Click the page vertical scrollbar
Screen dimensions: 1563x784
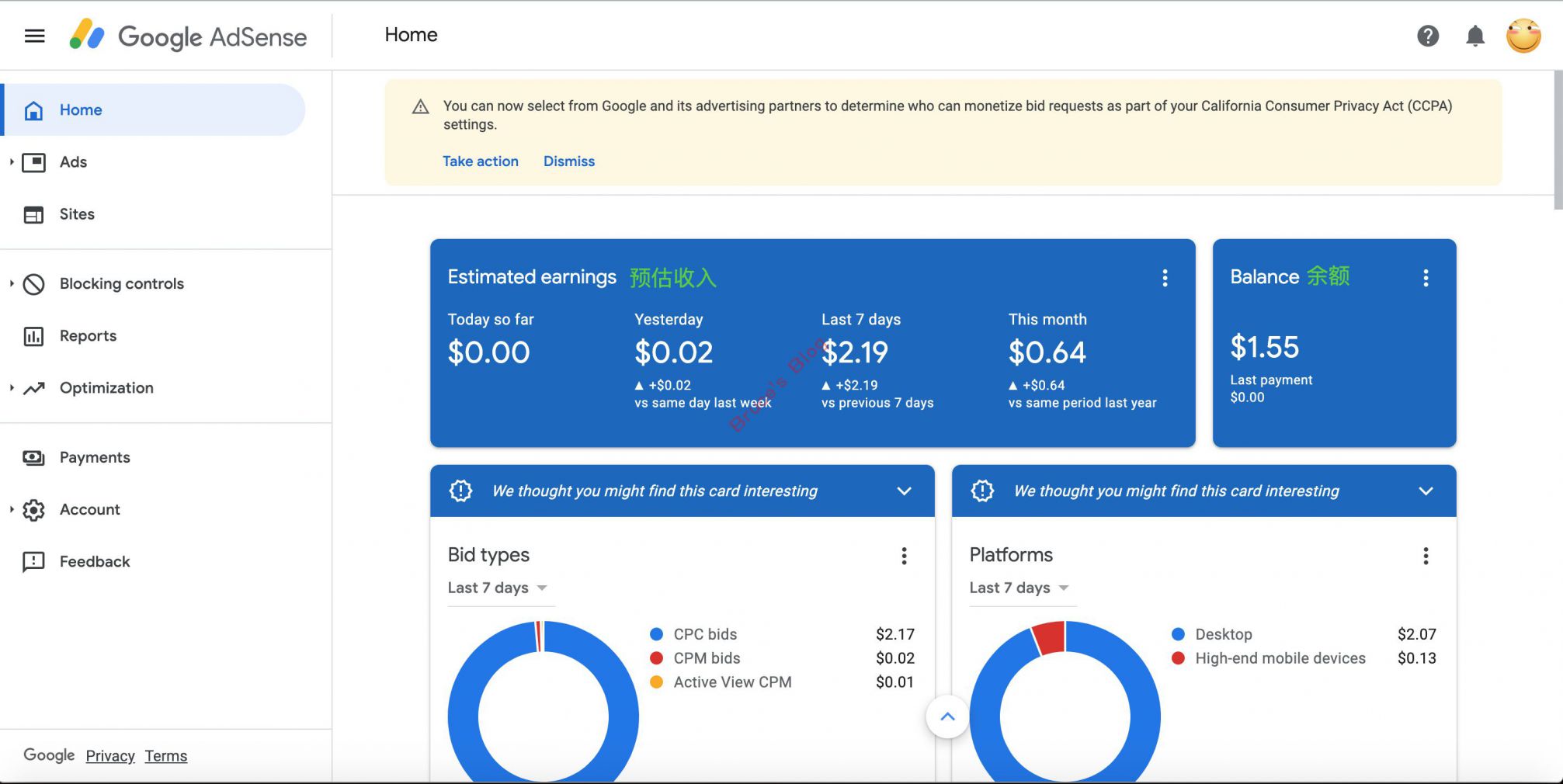pyautogui.click(x=1558, y=140)
